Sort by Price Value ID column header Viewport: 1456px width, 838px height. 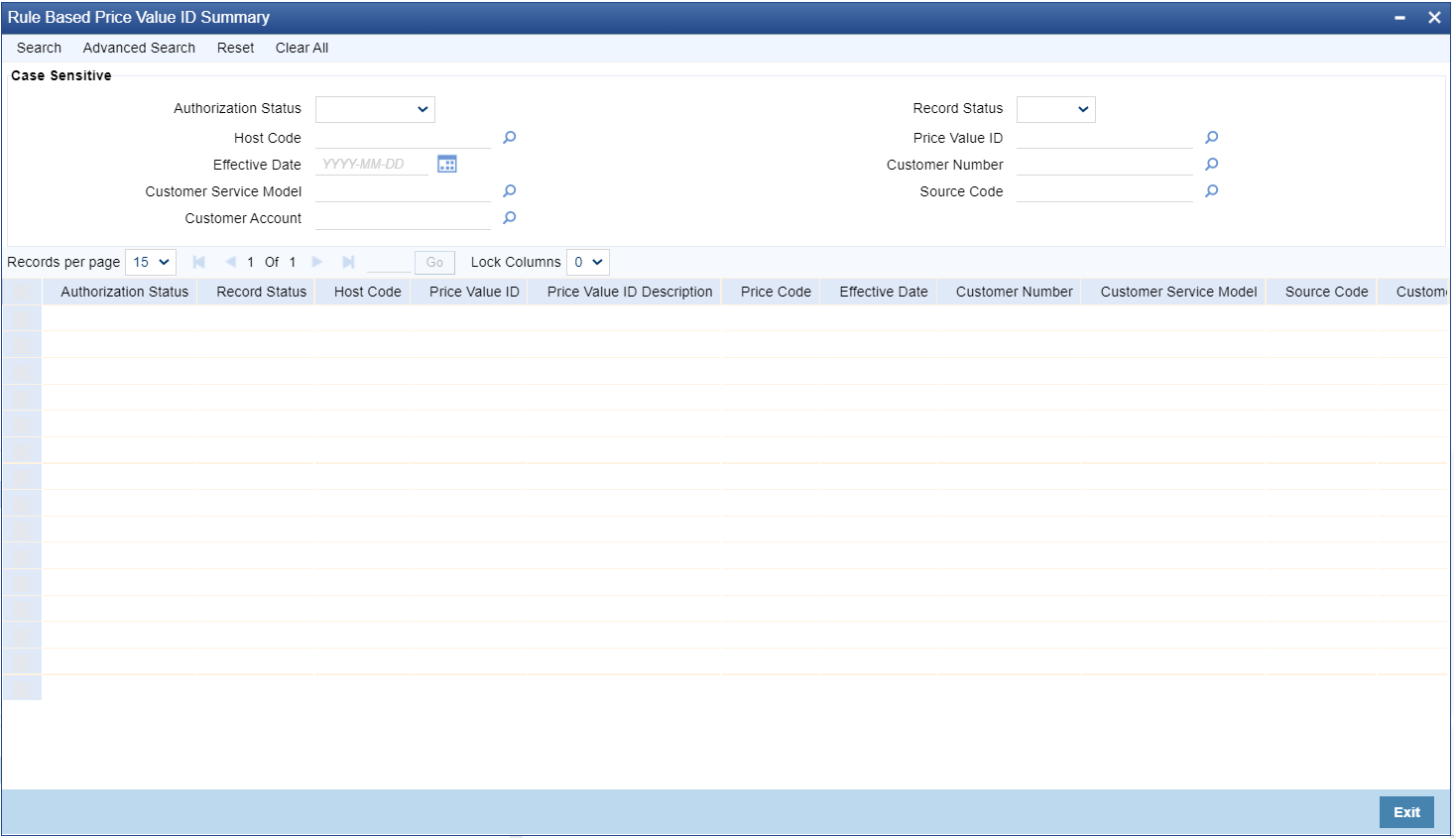pos(474,292)
